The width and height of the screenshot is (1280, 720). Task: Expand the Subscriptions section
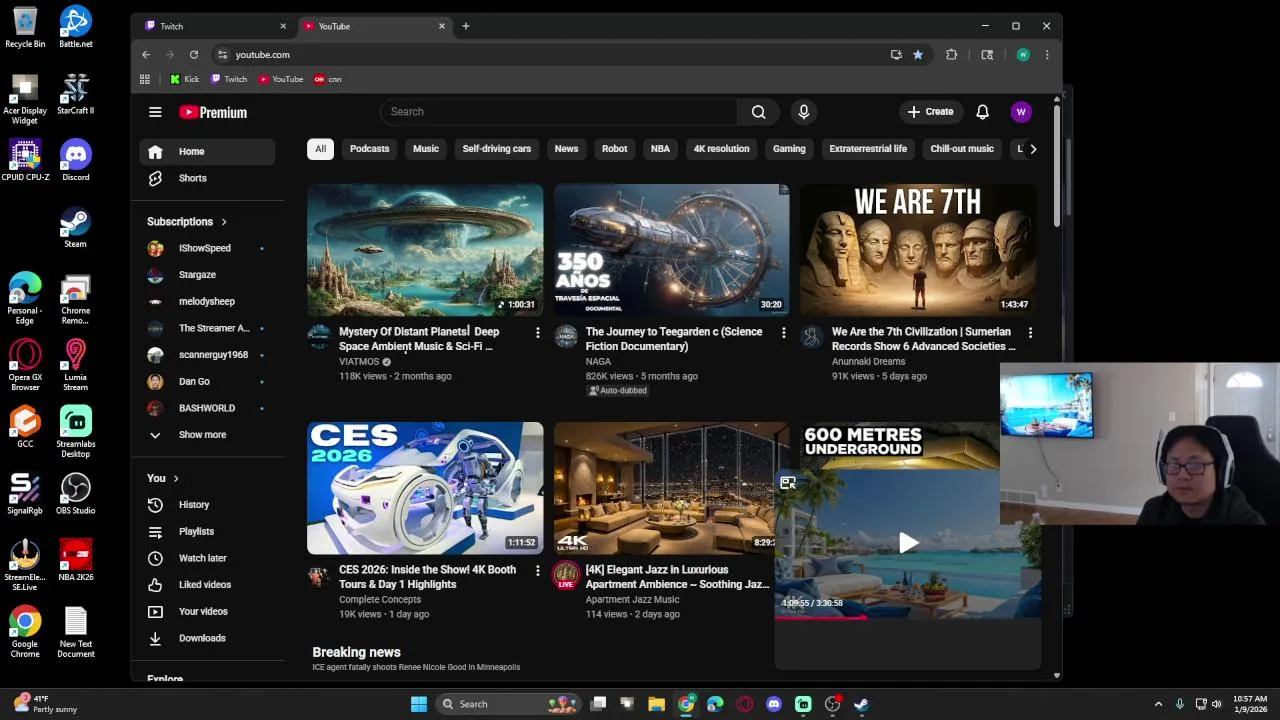pyautogui.click(x=187, y=222)
